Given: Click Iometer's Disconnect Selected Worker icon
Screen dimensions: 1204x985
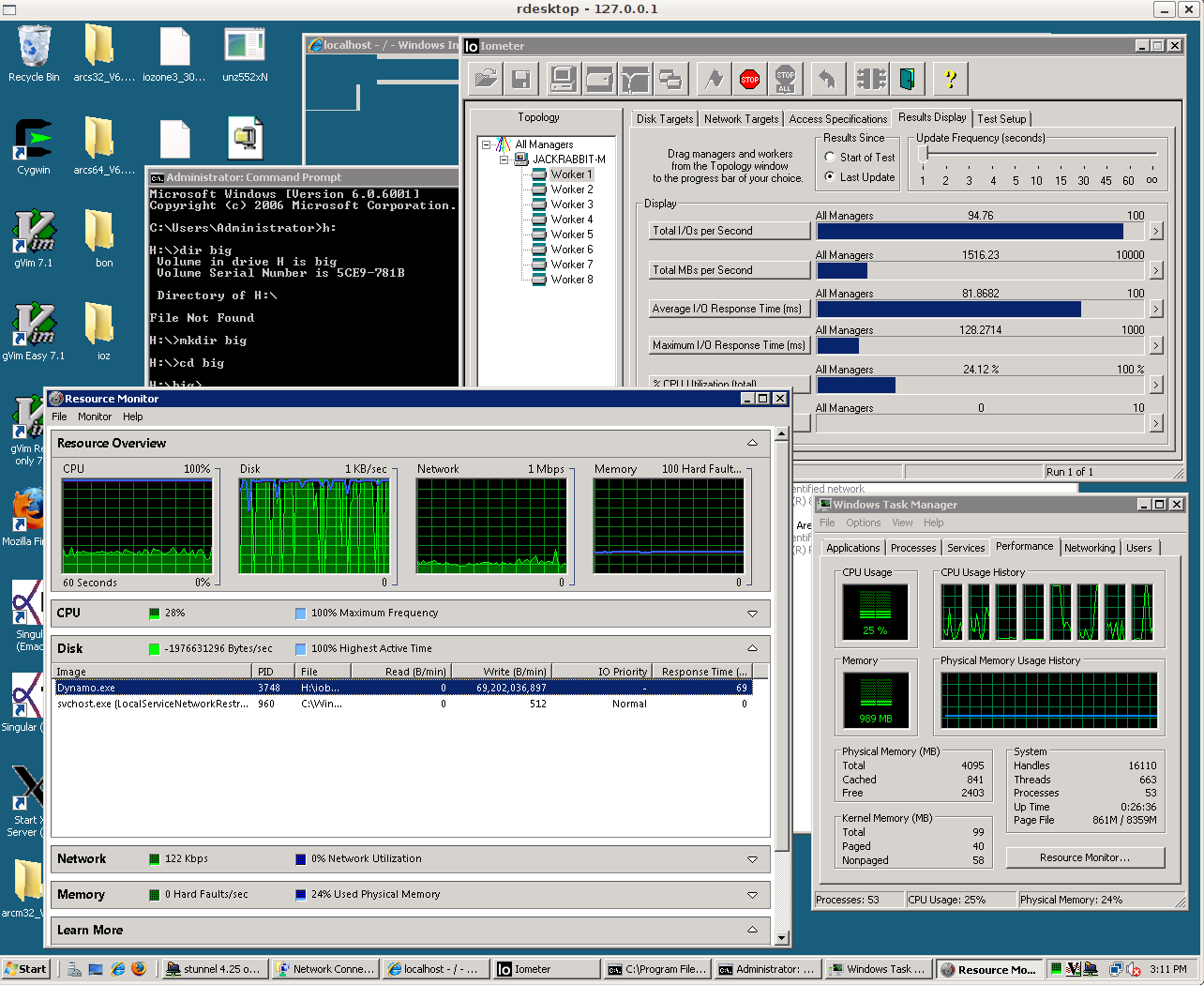Looking at the screenshot, I should 871,80.
